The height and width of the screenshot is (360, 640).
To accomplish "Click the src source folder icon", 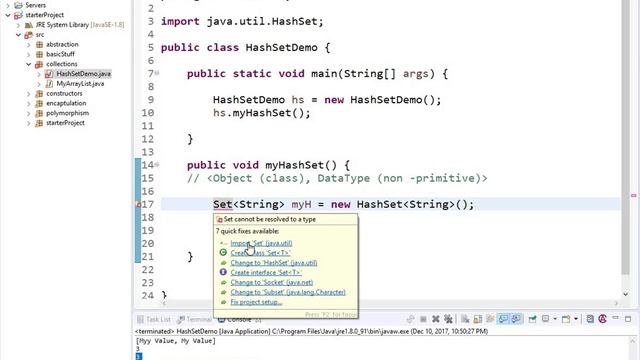I will pyautogui.click(x=29, y=35).
